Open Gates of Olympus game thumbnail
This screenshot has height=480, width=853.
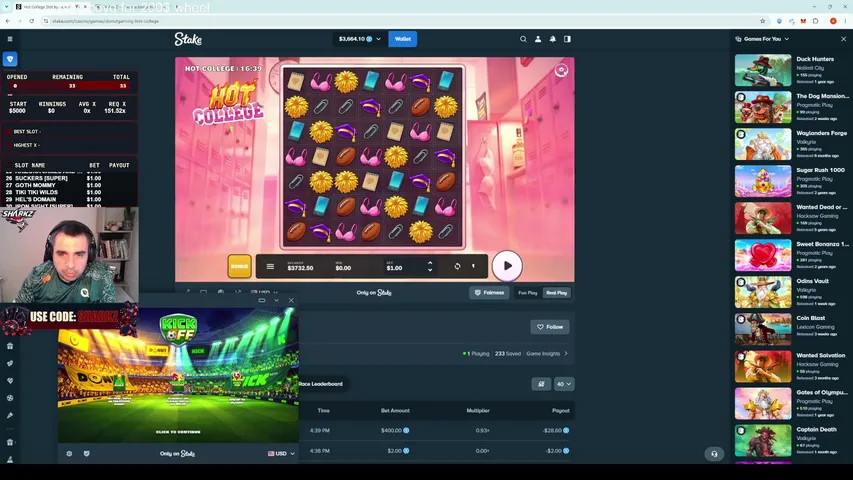point(763,403)
